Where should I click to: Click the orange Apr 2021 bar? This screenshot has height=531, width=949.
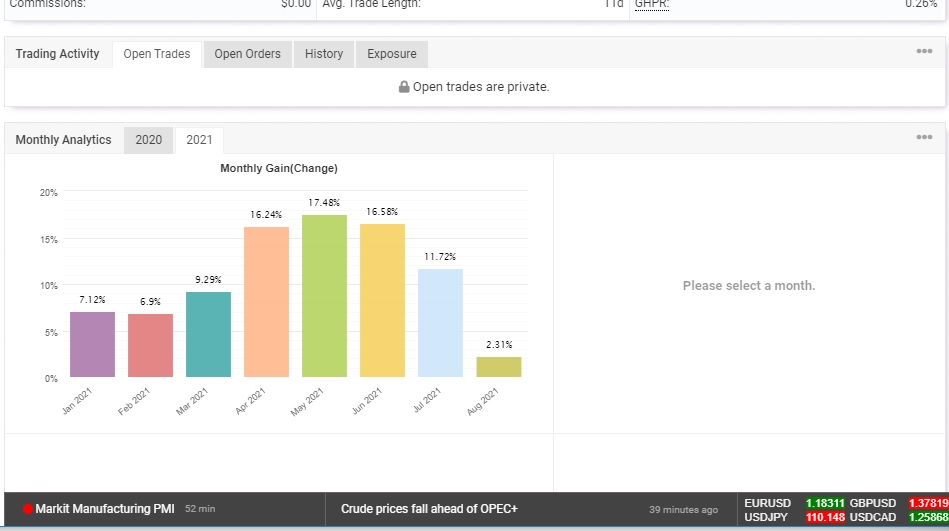[x=266, y=301]
